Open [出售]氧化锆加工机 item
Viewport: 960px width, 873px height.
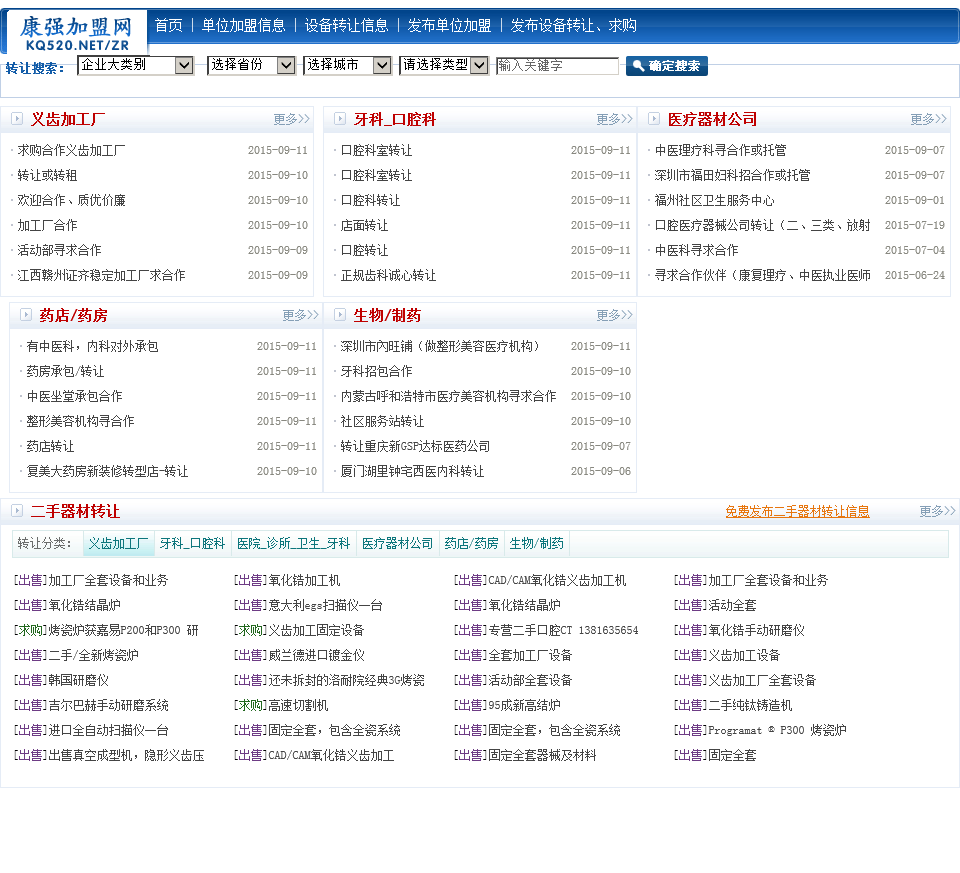click(x=287, y=580)
